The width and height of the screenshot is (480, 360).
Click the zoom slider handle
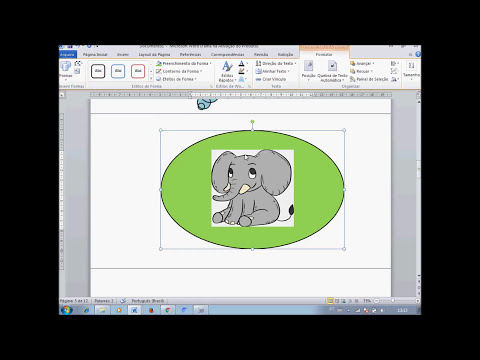coord(393,301)
